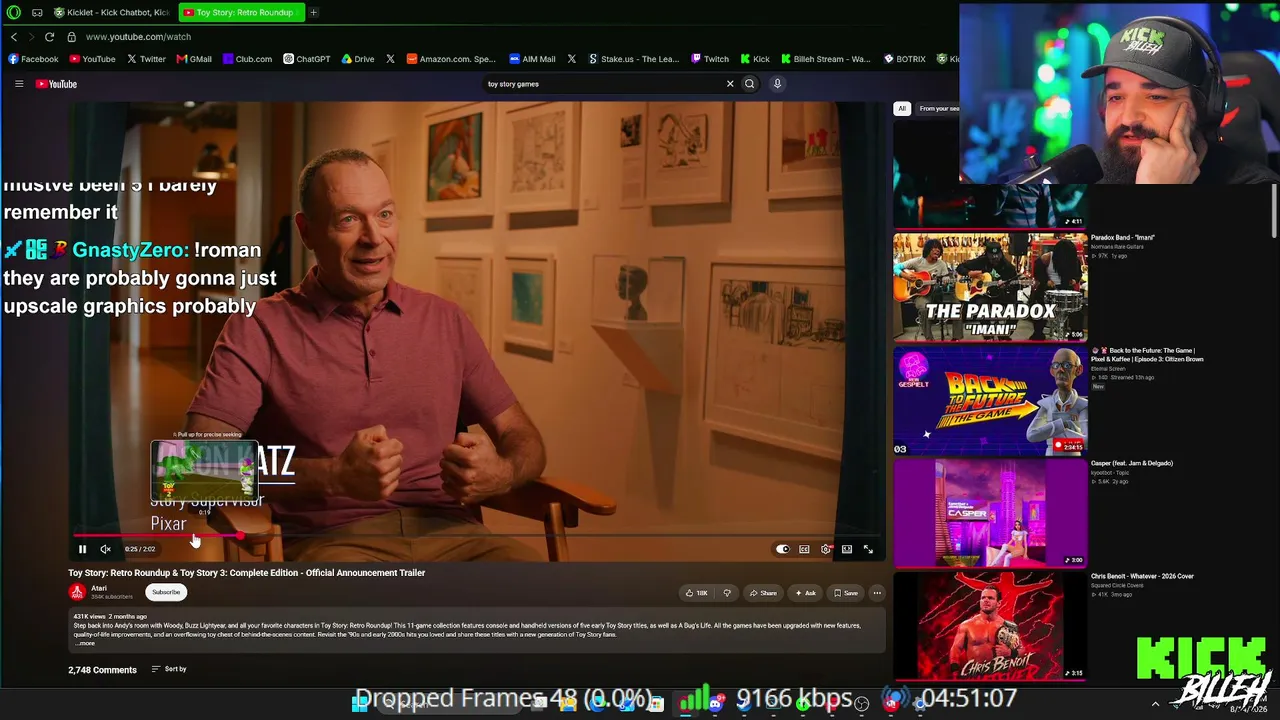This screenshot has height=720, width=1280.
Task: Open the Windows Start menu
Action: tap(360, 704)
